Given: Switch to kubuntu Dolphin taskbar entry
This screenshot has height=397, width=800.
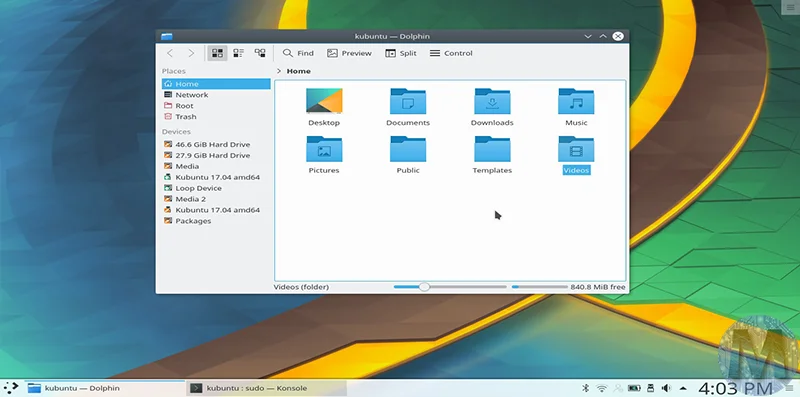Looking at the screenshot, I should point(106,388).
